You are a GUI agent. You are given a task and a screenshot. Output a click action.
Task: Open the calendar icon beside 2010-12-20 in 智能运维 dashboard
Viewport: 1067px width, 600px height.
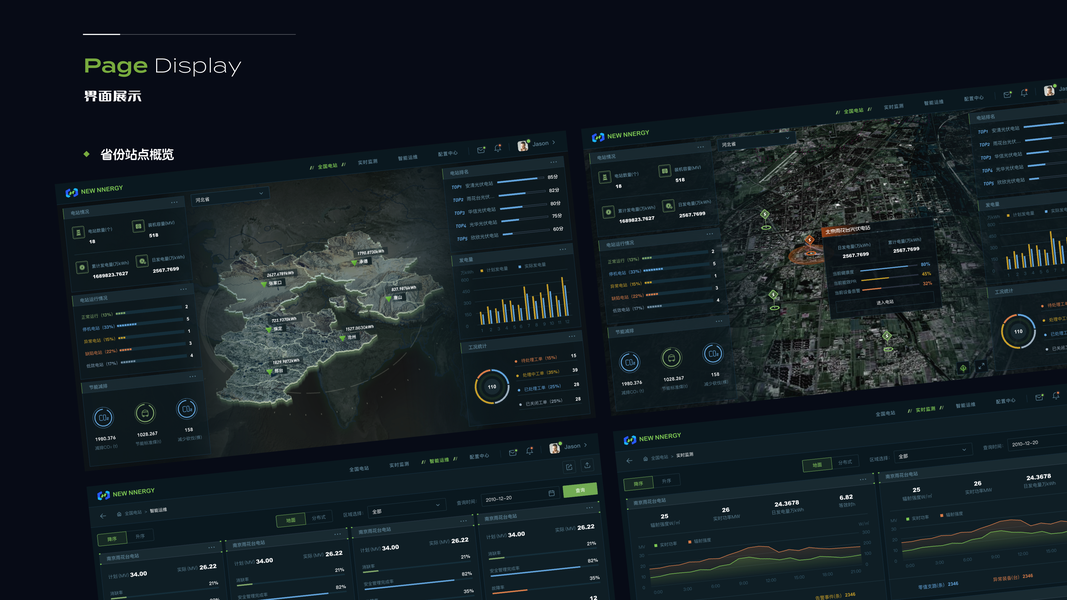coord(551,493)
